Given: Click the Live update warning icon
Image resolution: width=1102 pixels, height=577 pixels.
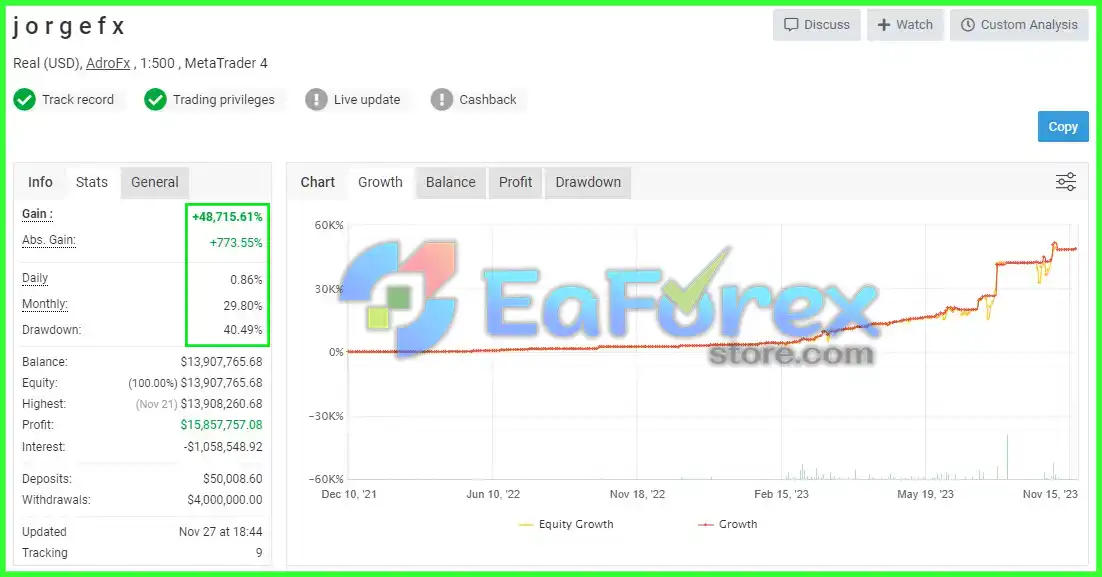Looking at the screenshot, I should (316, 100).
